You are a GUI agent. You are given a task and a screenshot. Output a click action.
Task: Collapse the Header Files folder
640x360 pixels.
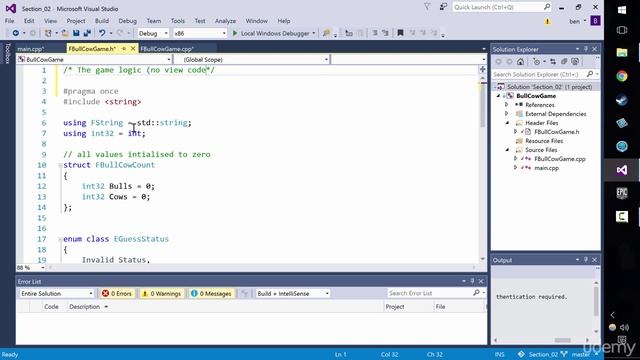pyautogui.click(x=507, y=123)
